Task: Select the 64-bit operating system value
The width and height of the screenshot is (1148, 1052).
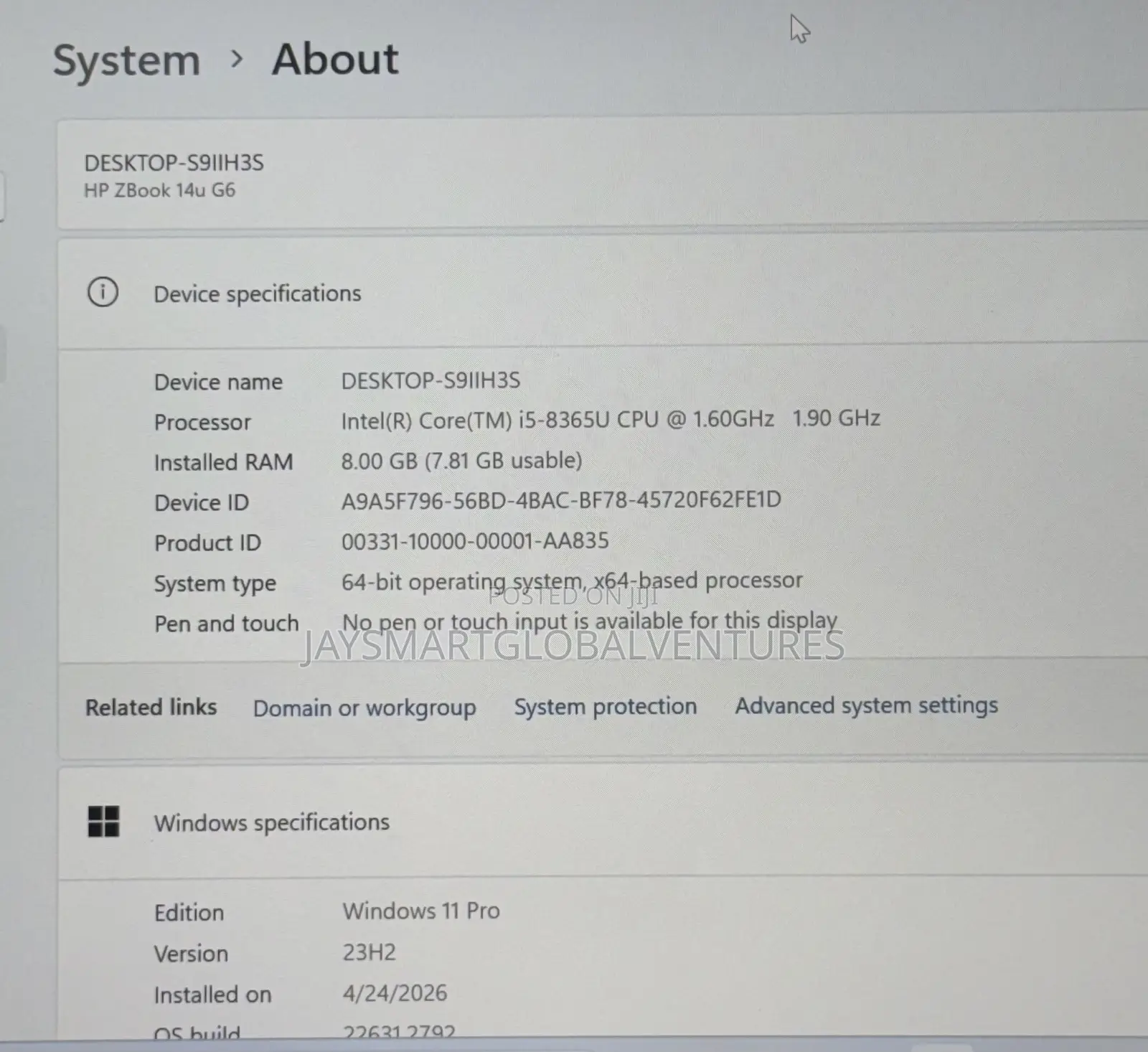Action: [x=572, y=581]
